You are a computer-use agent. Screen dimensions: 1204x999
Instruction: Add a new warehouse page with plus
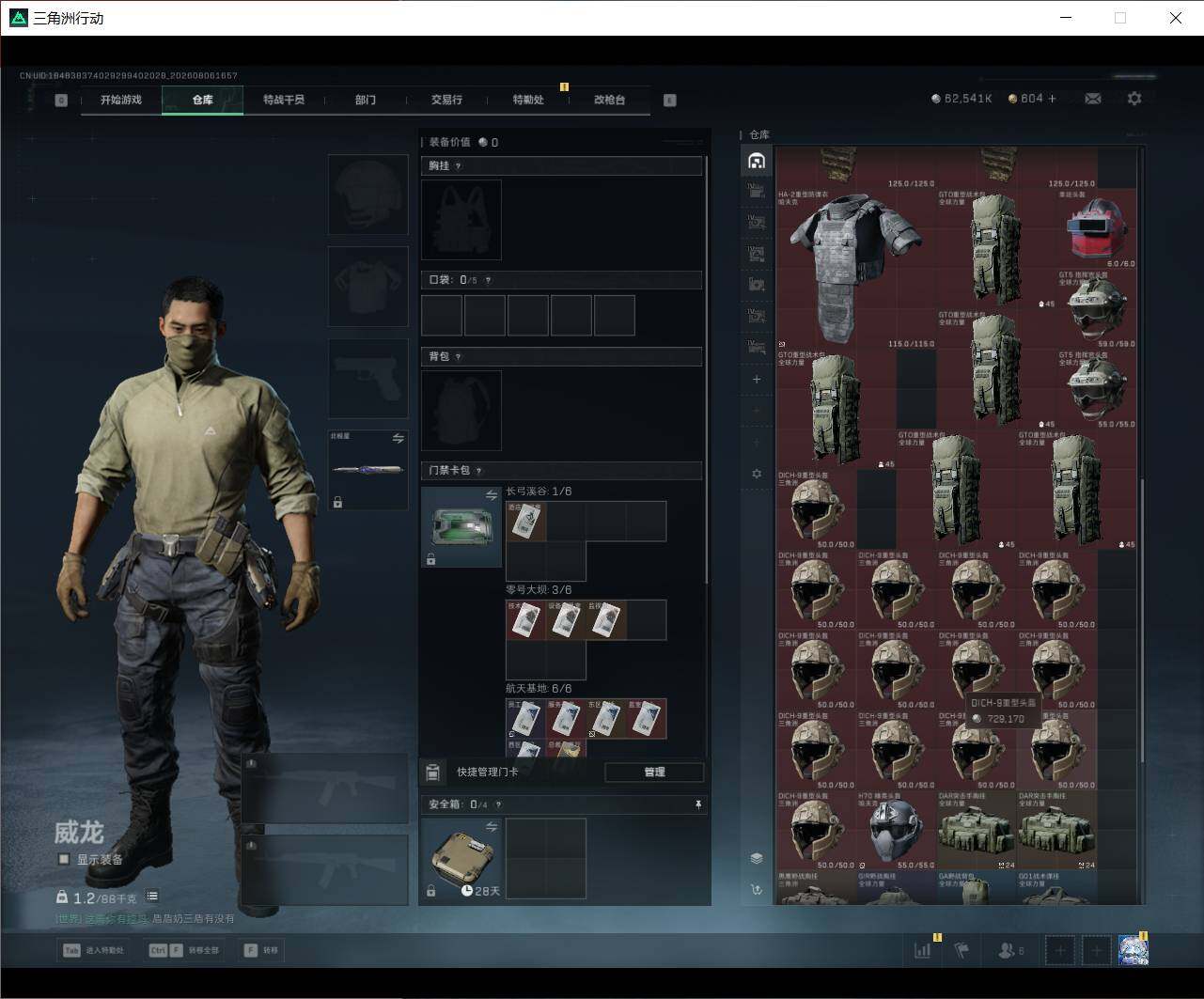[x=757, y=380]
